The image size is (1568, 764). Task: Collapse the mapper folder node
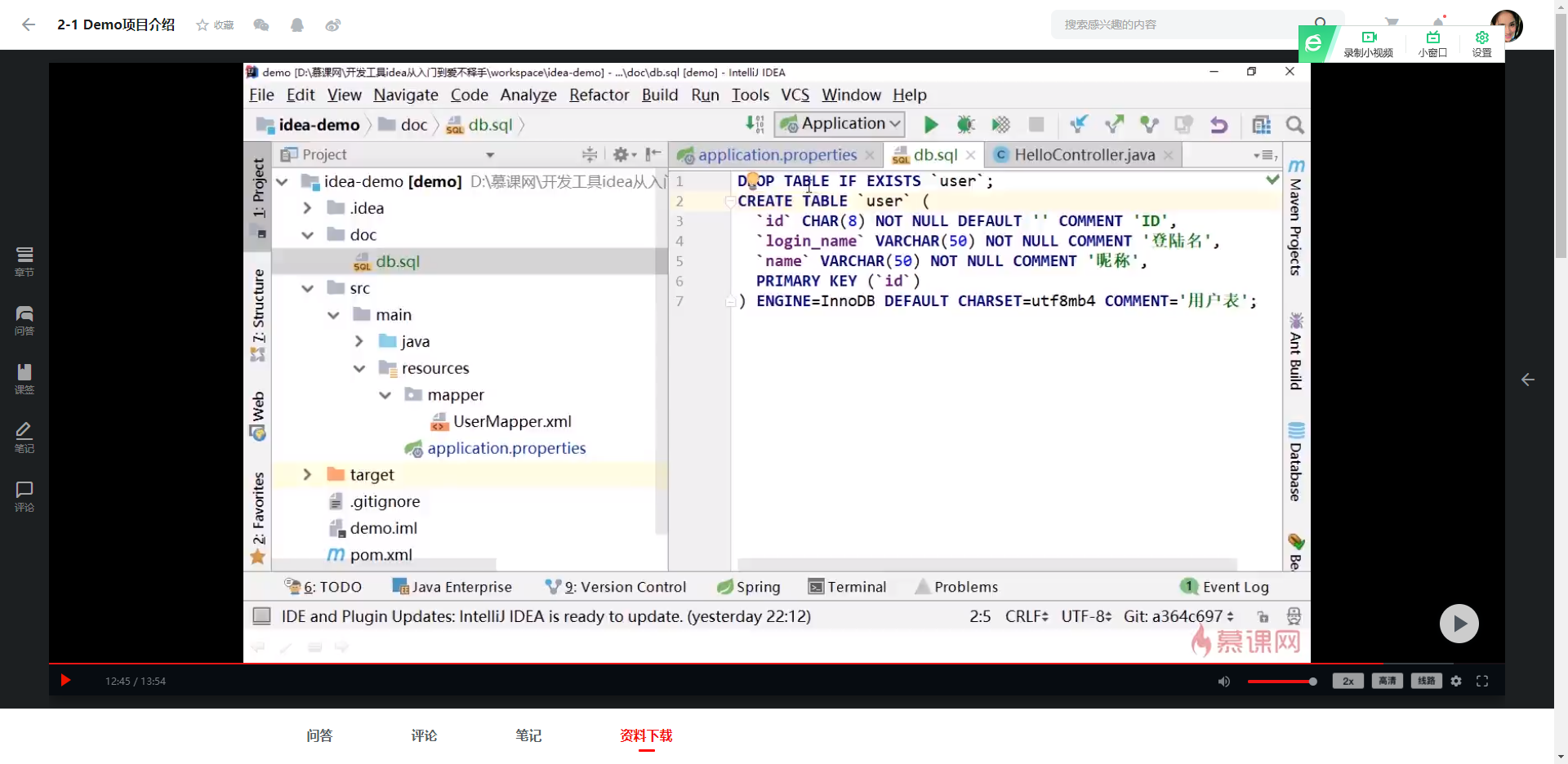click(x=385, y=395)
